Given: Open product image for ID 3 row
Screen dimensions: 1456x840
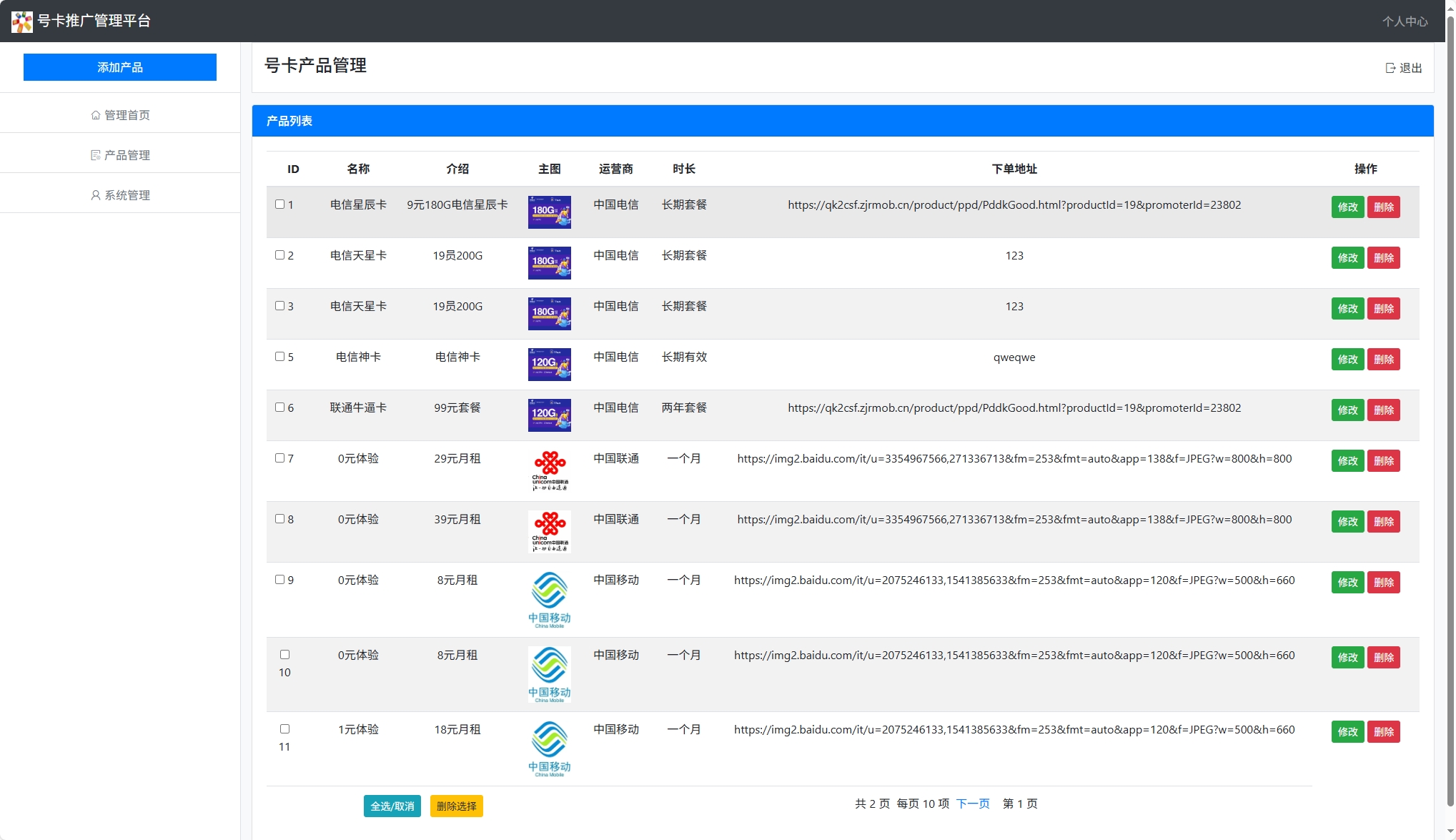Looking at the screenshot, I should click(x=550, y=314).
